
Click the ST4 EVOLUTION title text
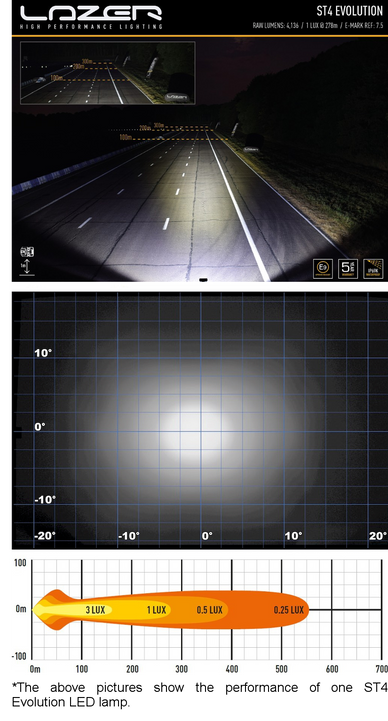point(350,11)
